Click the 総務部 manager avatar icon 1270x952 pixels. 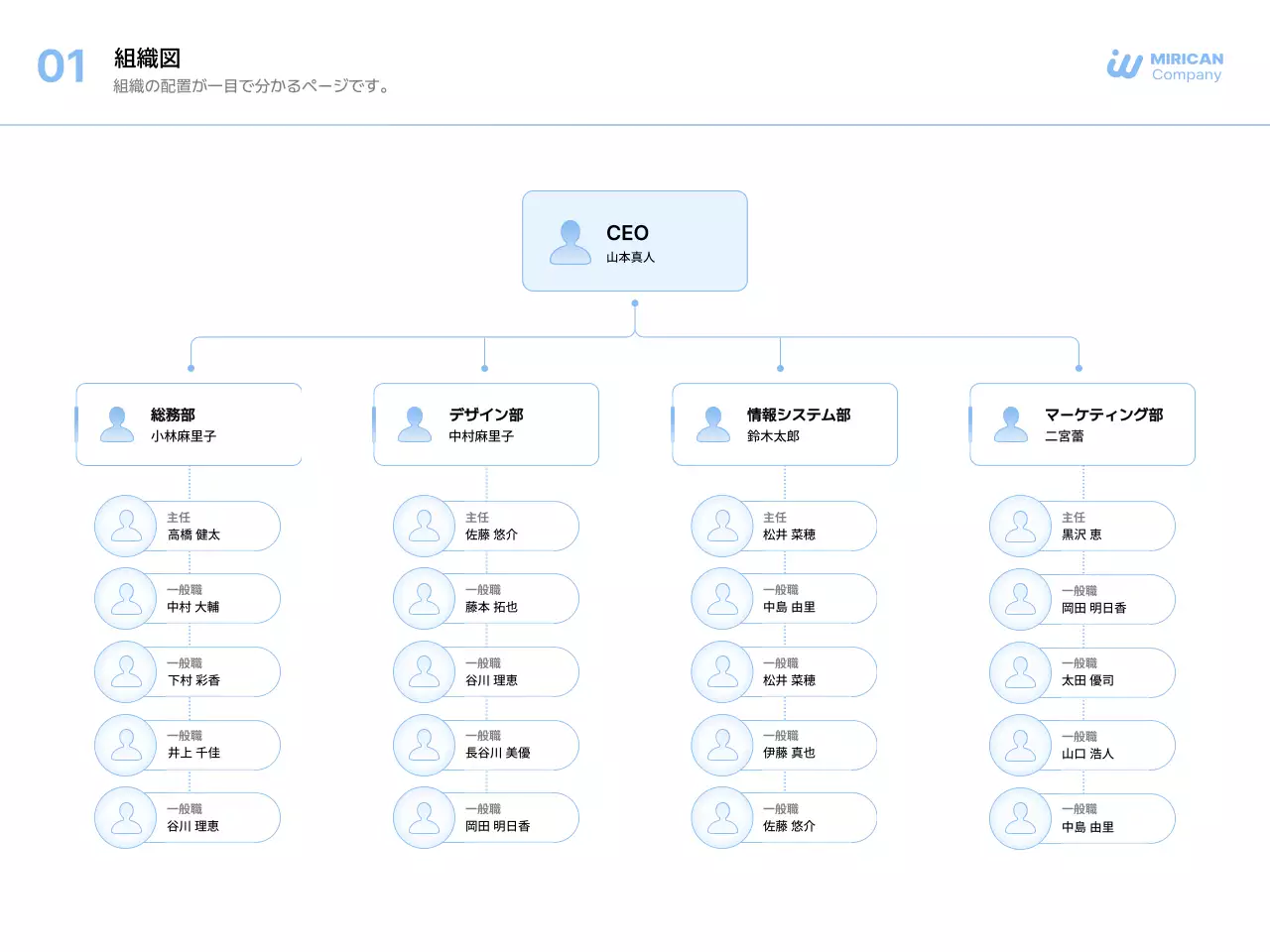(x=117, y=424)
